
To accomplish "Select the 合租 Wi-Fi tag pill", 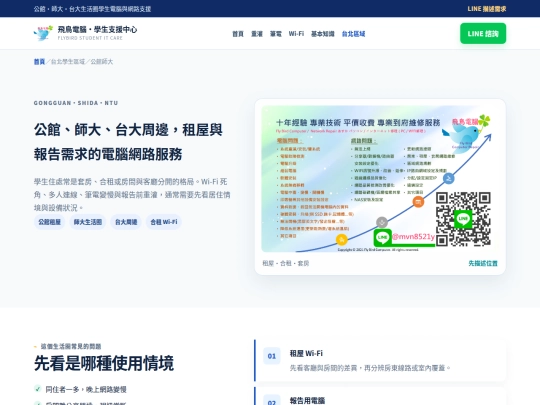I will tap(164, 222).
